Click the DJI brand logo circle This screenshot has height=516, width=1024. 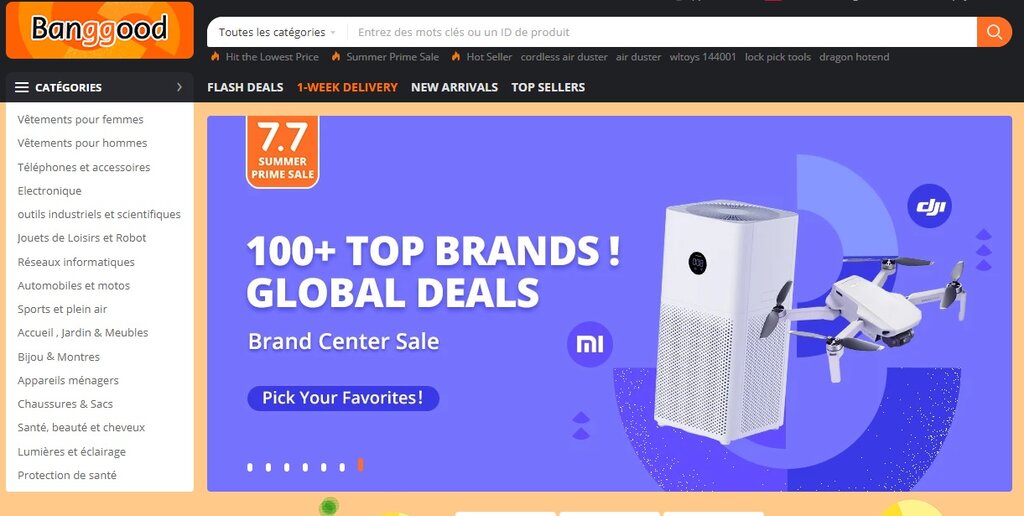(929, 206)
